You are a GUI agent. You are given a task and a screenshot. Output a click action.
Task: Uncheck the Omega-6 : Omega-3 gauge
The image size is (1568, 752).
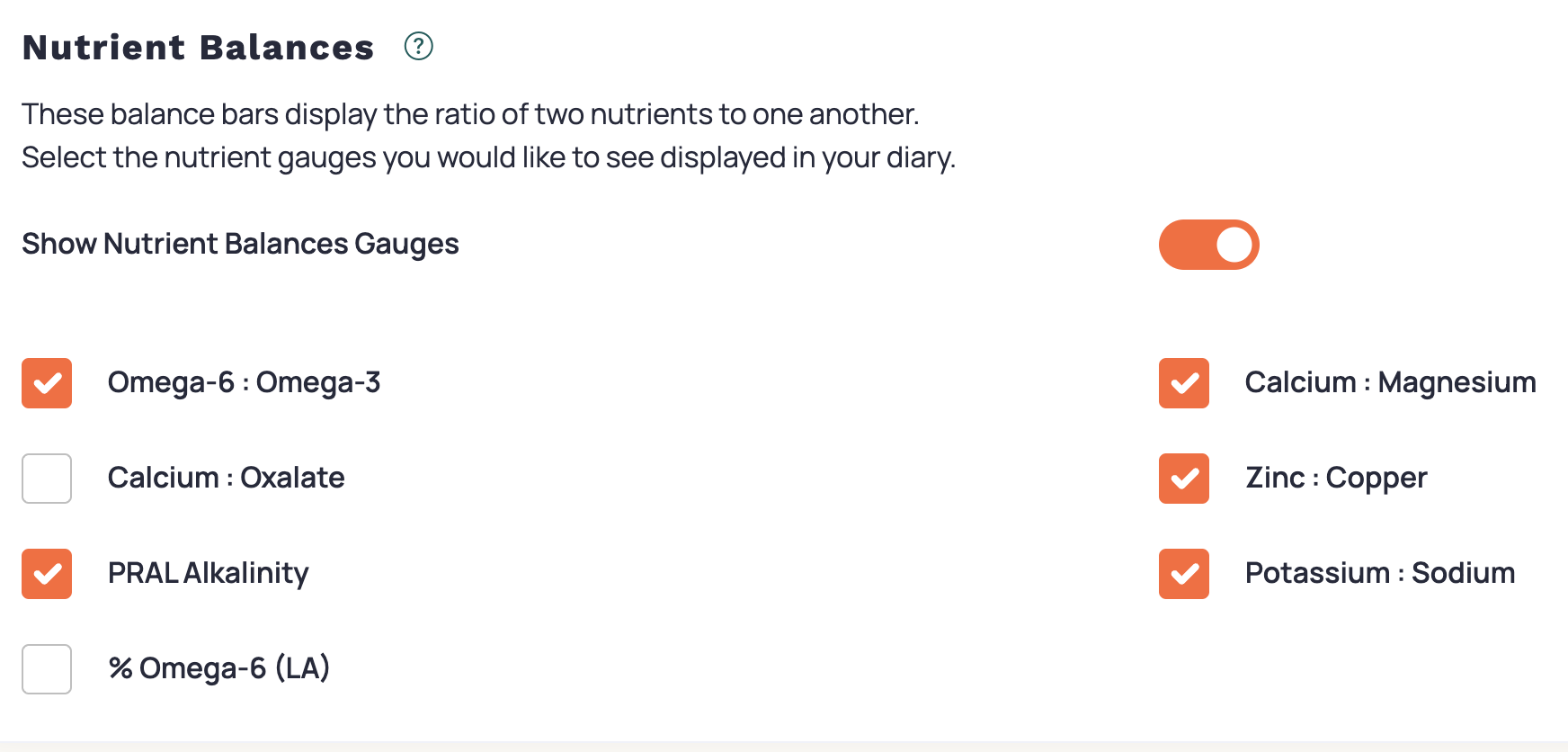[46, 383]
